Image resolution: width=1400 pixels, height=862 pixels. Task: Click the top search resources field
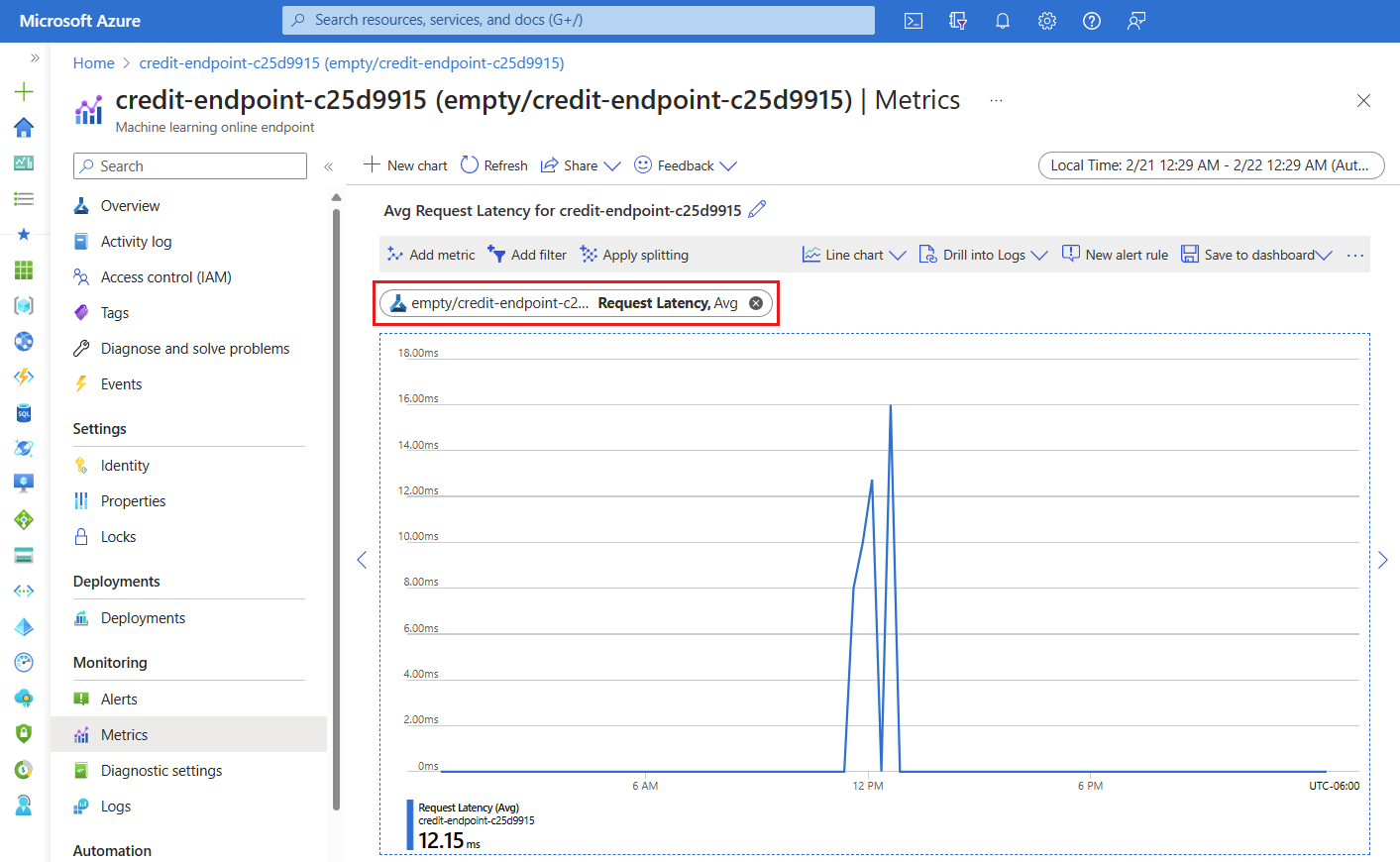[x=579, y=20]
